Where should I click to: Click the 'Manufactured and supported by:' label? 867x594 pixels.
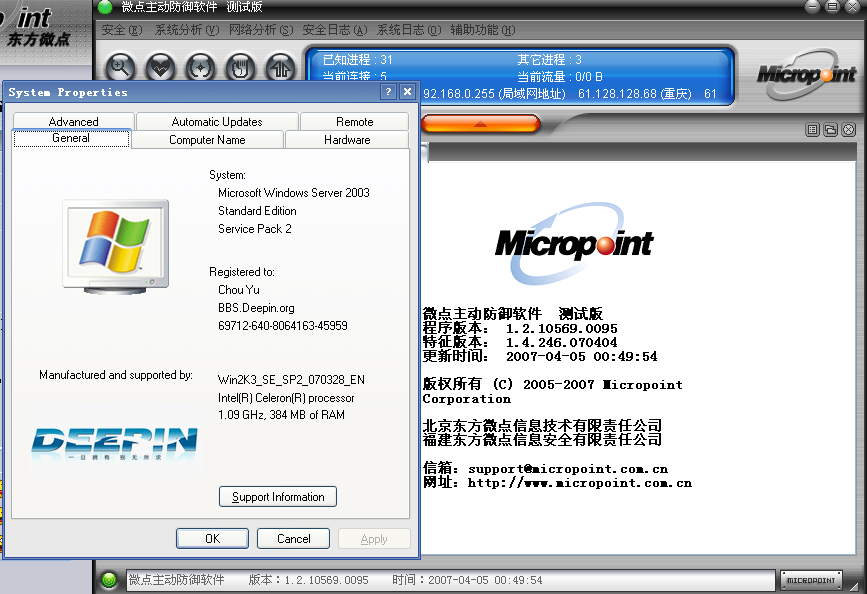click(116, 375)
